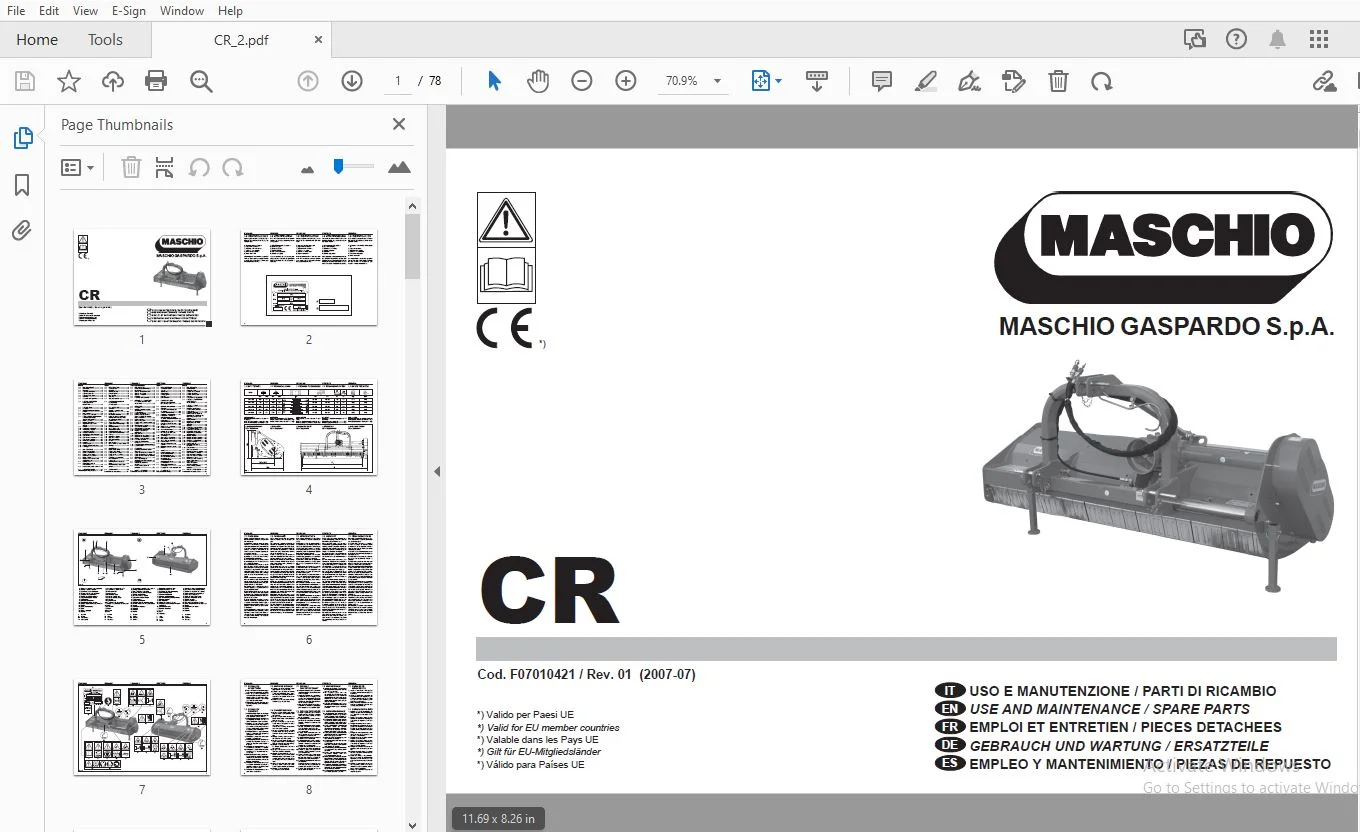Open the Edit menu

pyautogui.click(x=48, y=10)
